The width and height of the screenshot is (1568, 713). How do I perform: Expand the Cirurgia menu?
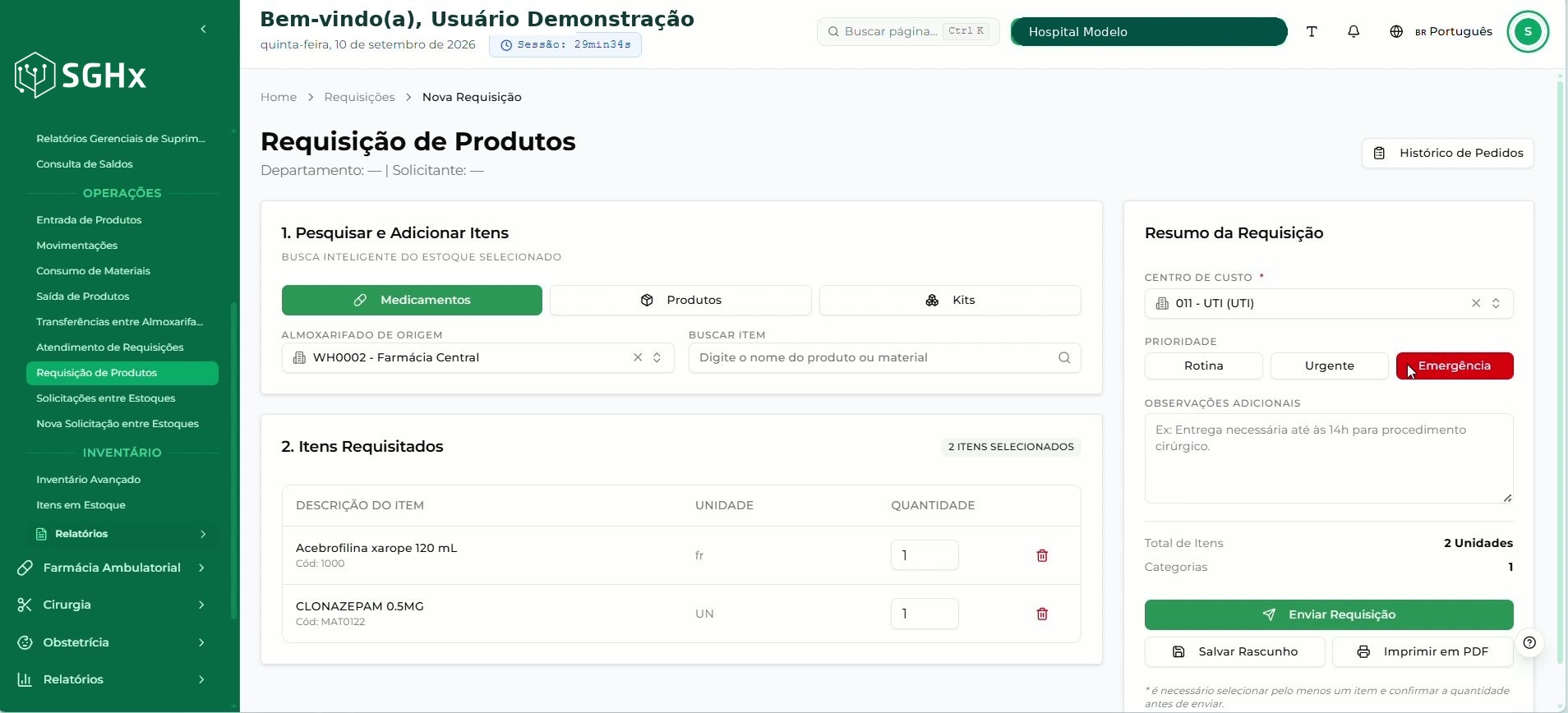tap(201, 605)
